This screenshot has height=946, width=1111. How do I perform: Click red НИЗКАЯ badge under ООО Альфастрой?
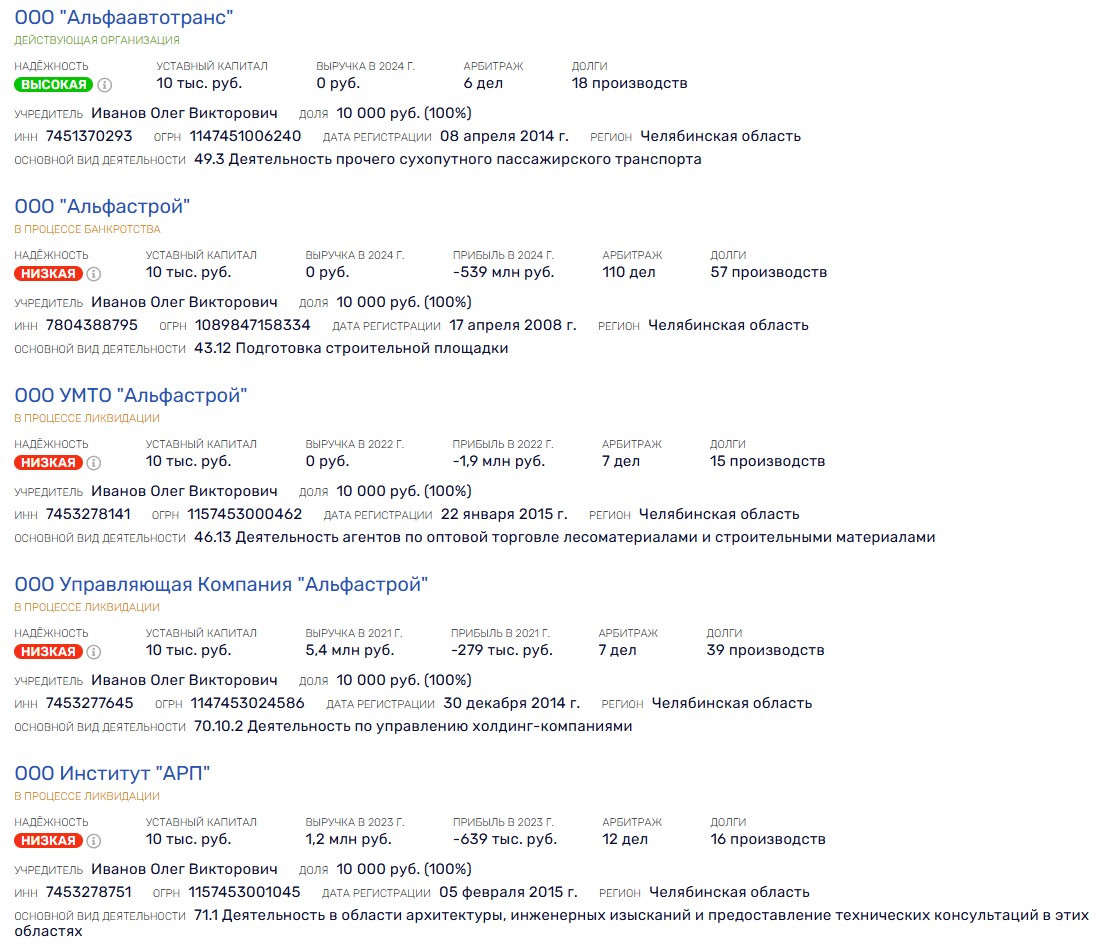[x=48, y=274]
